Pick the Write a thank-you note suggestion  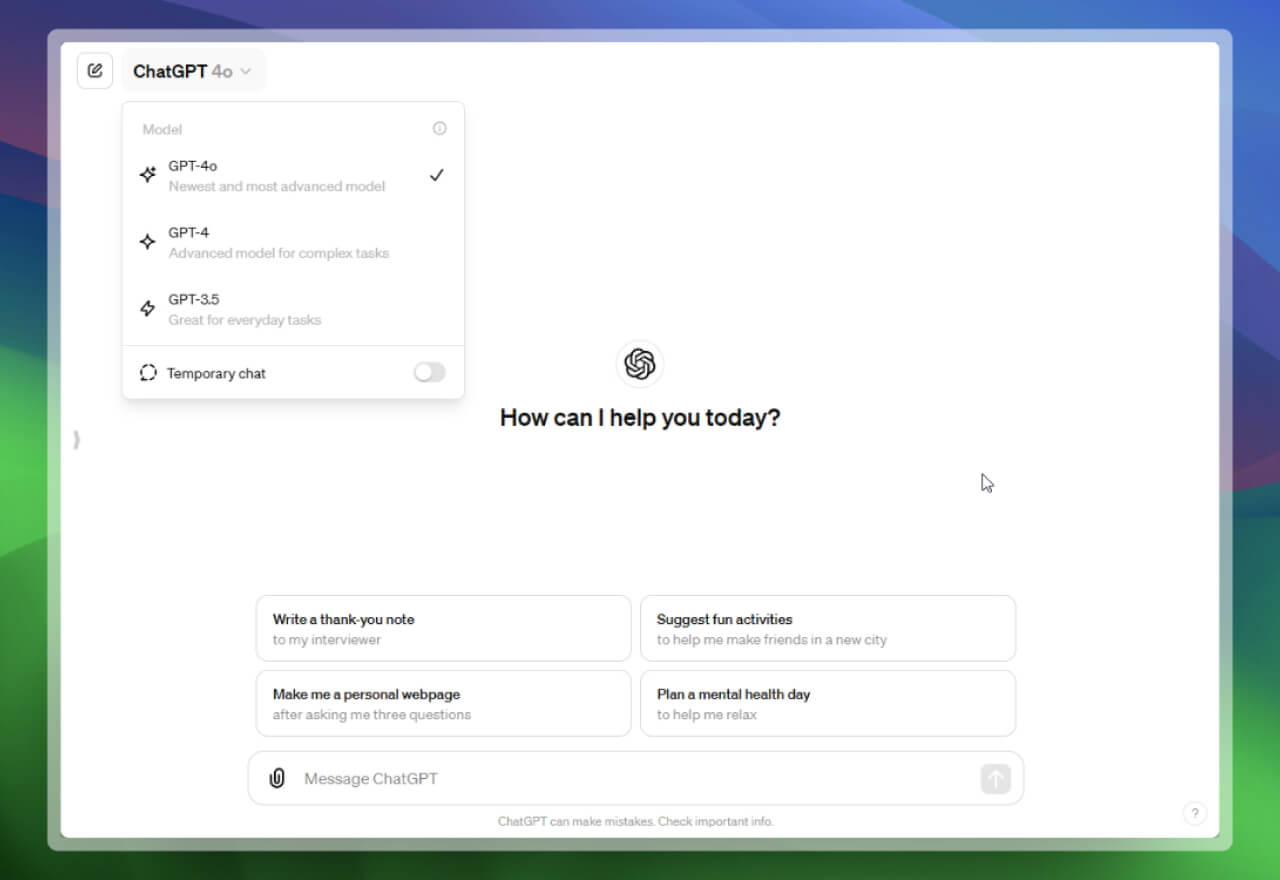point(443,628)
